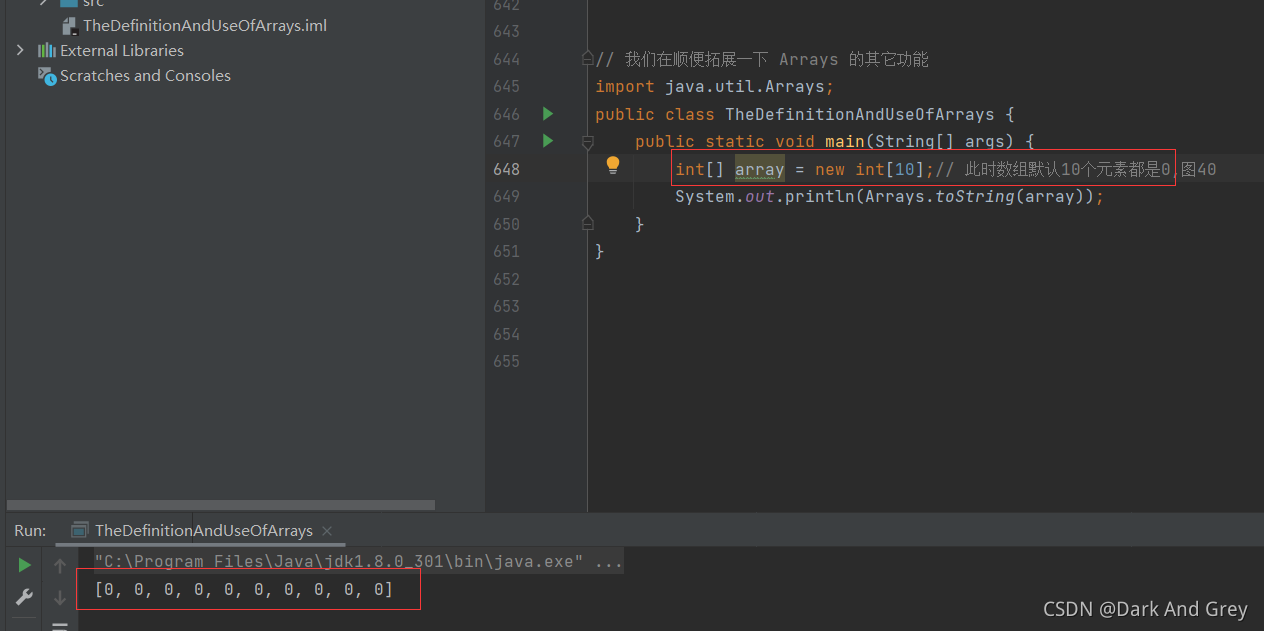The image size is (1264, 631).
Task: Click the Chinese comment on line 644
Action: tap(762, 59)
